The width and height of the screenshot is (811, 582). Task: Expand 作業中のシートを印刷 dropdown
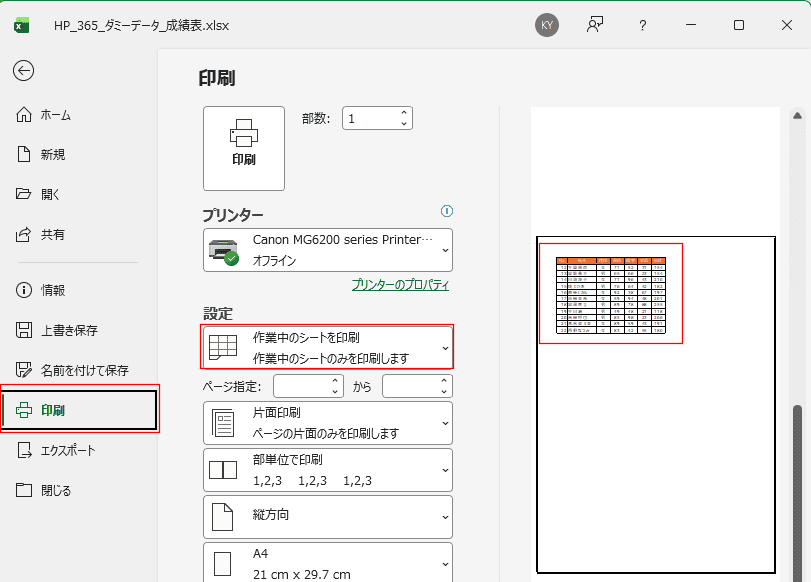(x=328, y=347)
